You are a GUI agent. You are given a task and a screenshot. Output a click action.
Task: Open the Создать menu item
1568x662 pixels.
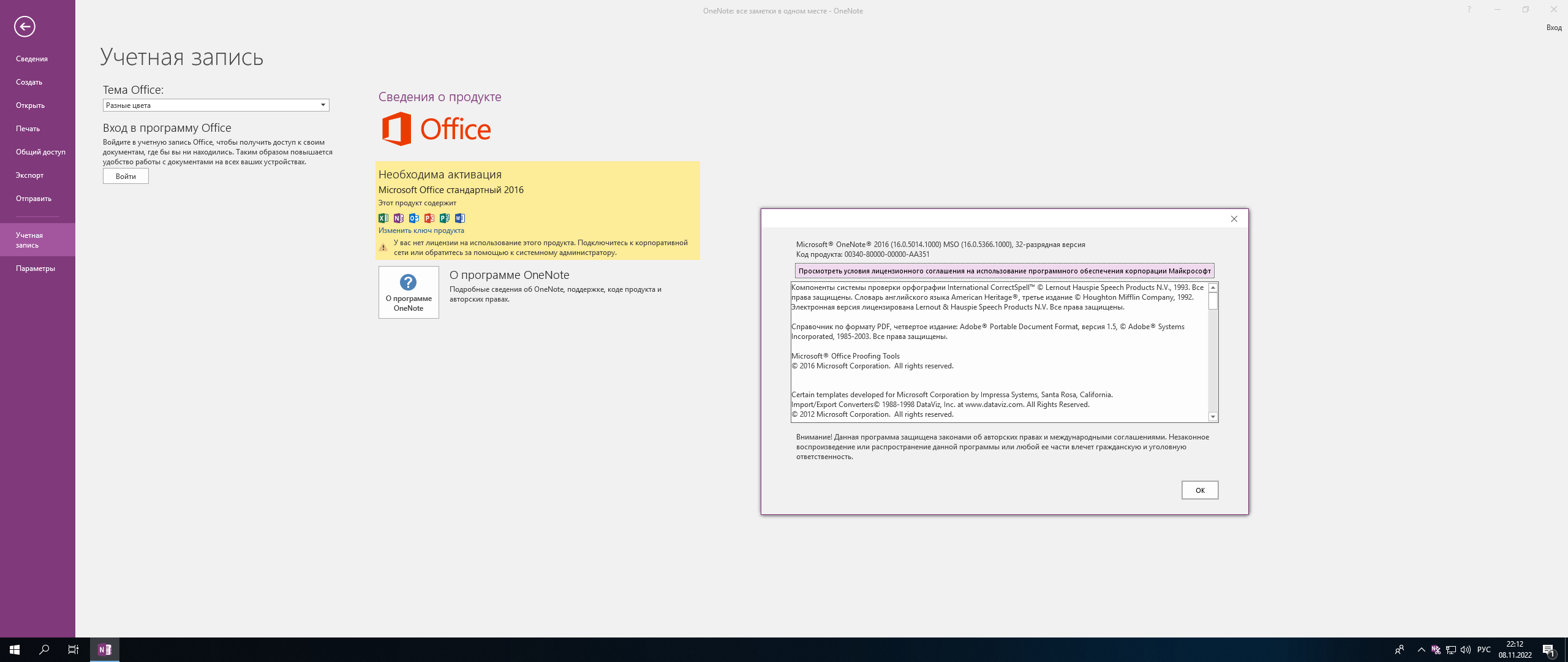(x=37, y=82)
